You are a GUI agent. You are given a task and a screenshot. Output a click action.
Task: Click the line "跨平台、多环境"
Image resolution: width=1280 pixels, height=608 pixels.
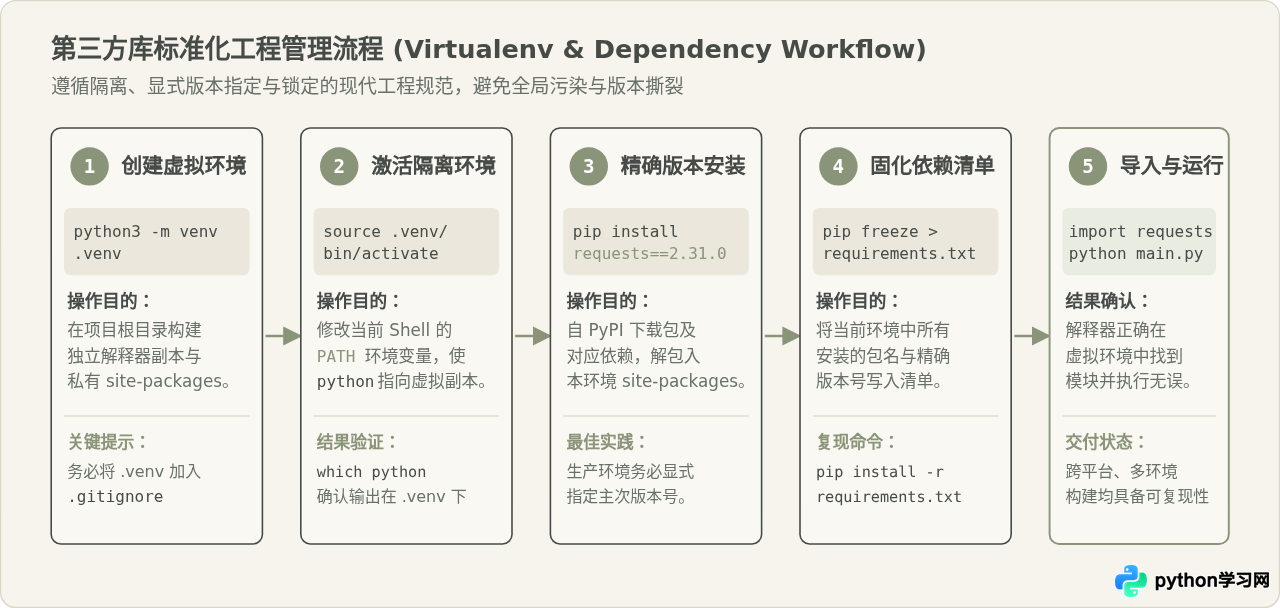tap(1121, 472)
